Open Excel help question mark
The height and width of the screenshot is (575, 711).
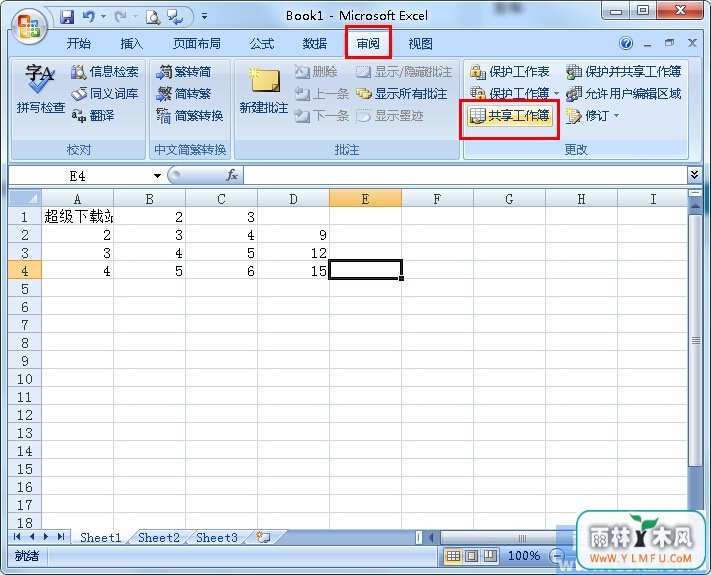(x=626, y=44)
